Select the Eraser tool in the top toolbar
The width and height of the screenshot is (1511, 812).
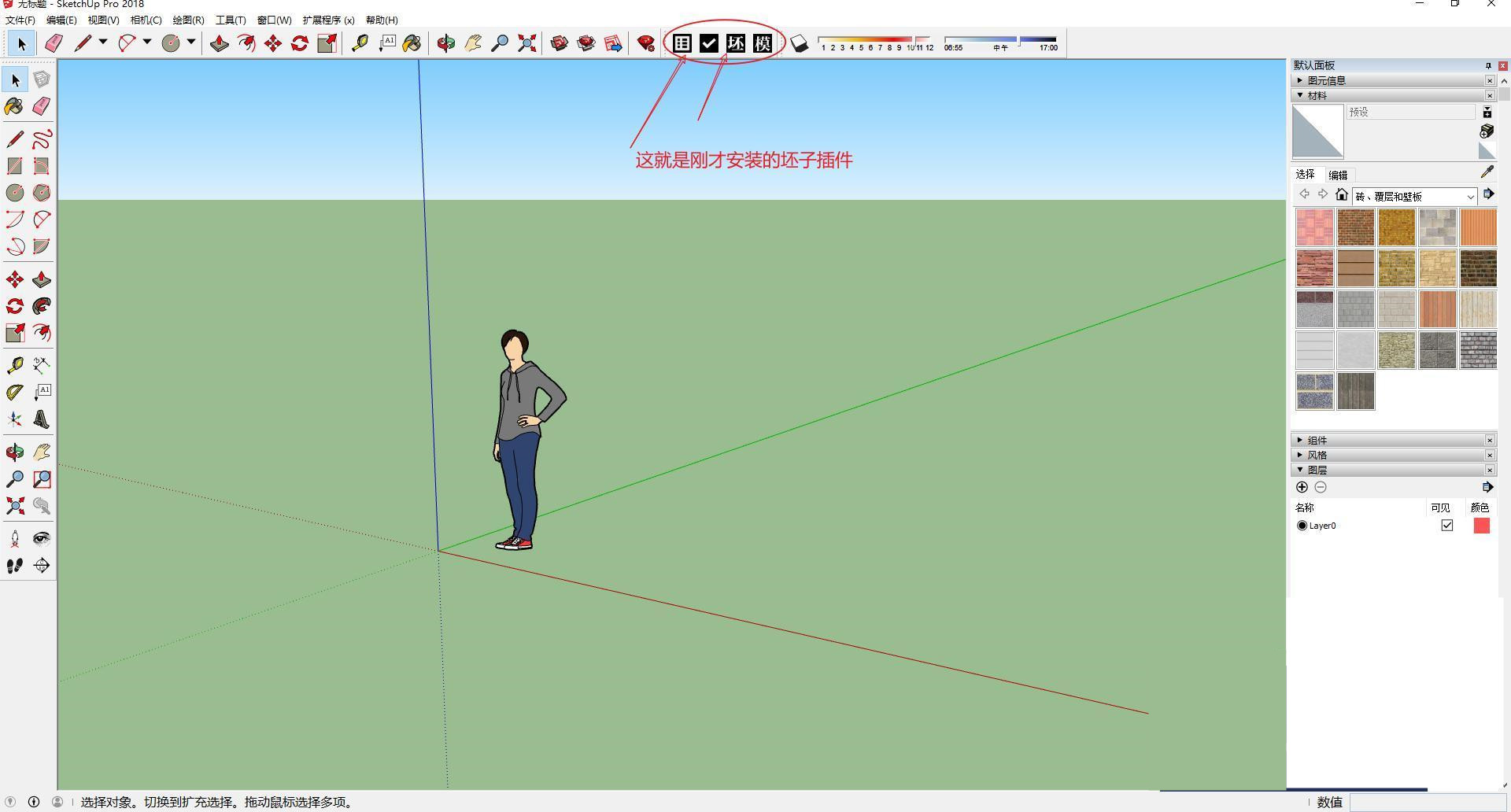pos(54,43)
